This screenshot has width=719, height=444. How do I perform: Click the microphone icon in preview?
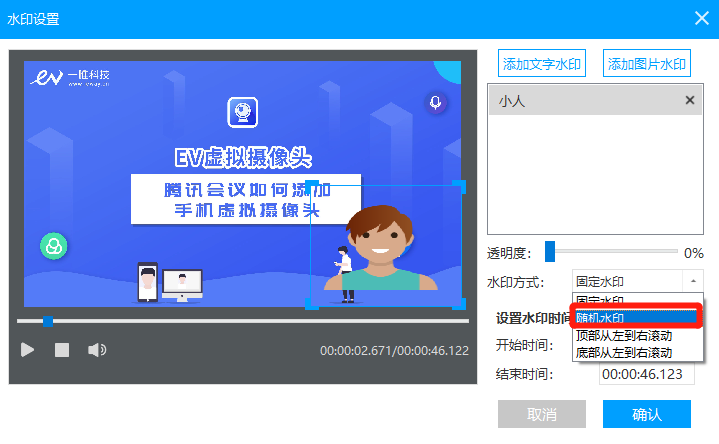[x=435, y=102]
